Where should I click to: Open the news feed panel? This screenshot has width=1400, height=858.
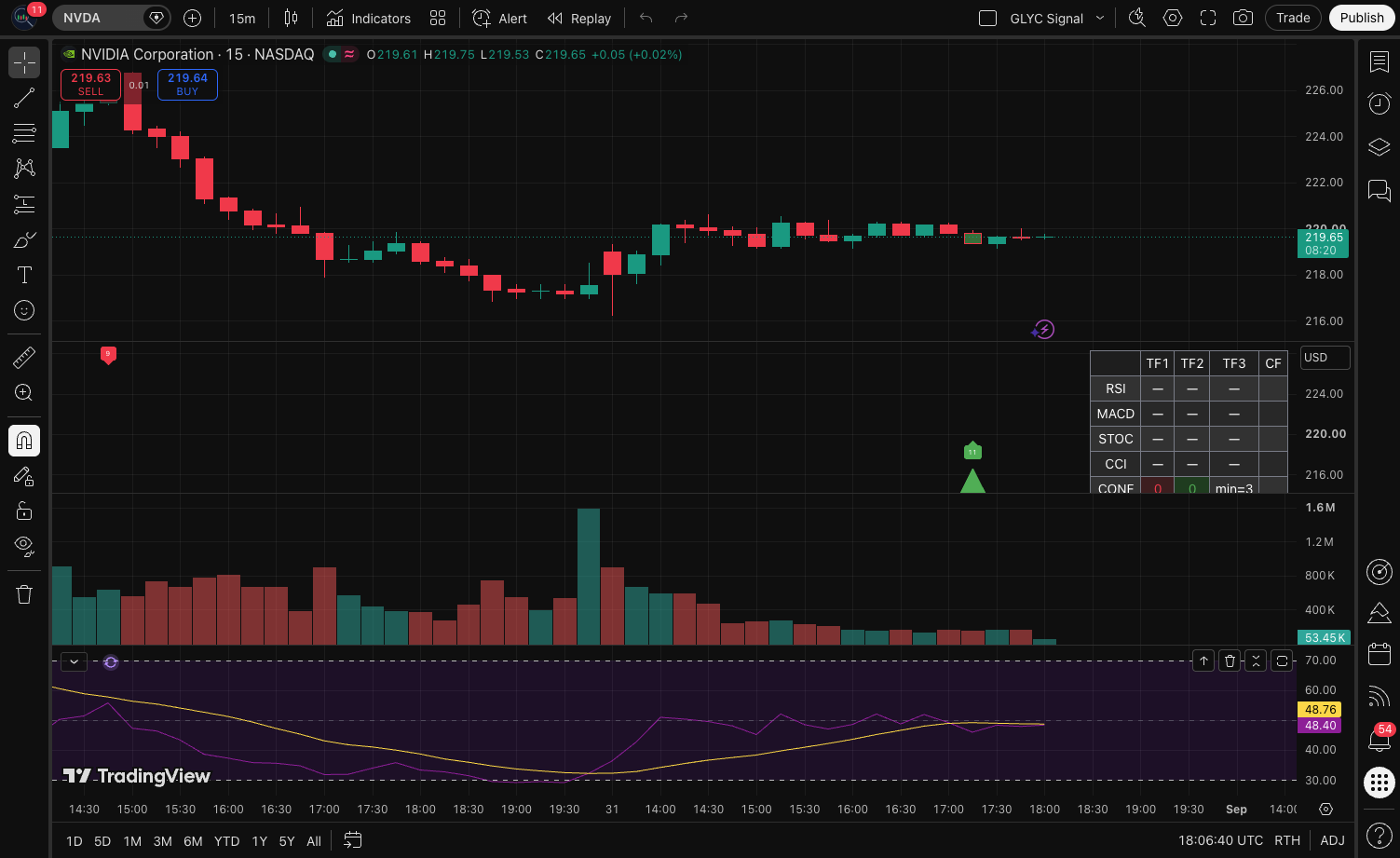(x=1379, y=696)
